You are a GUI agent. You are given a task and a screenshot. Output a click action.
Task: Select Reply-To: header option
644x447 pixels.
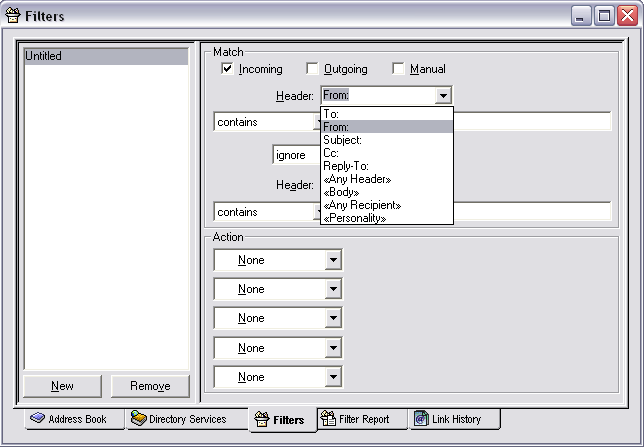coord(346,166)
